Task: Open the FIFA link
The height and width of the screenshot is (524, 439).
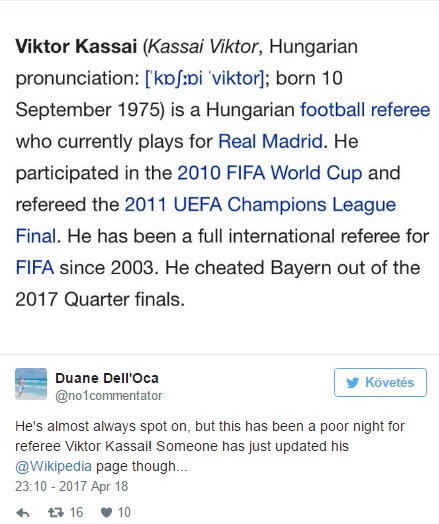Action: [x=35, y=268]
